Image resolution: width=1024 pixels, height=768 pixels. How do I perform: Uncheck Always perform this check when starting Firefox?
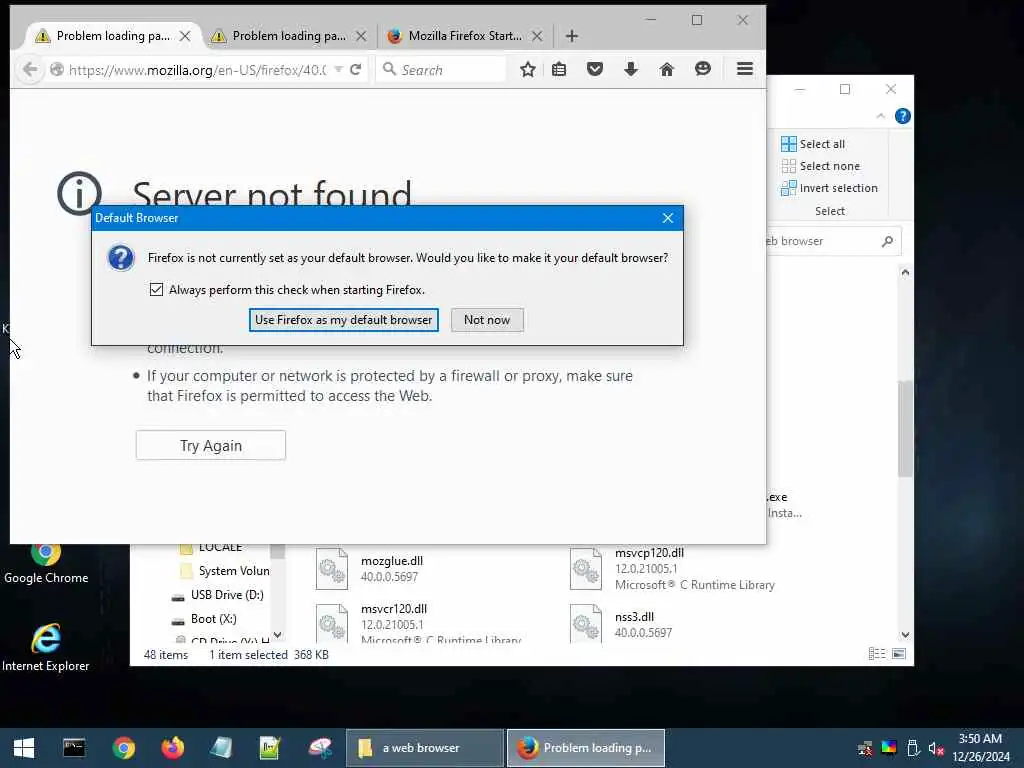156,289
